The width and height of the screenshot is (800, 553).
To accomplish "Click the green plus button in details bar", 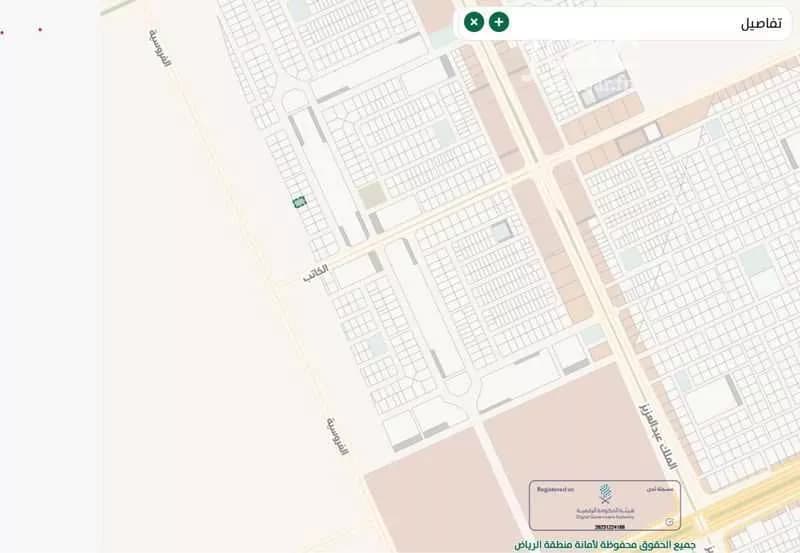I will click(x=498, y=22).
